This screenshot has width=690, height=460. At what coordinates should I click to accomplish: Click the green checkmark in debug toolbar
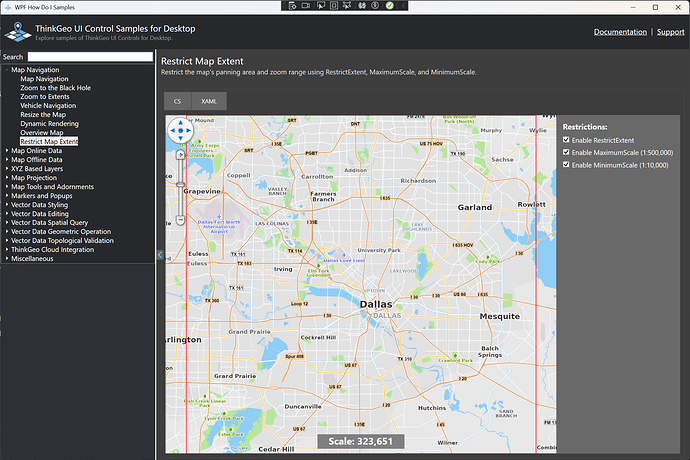[x=389, y=6]
